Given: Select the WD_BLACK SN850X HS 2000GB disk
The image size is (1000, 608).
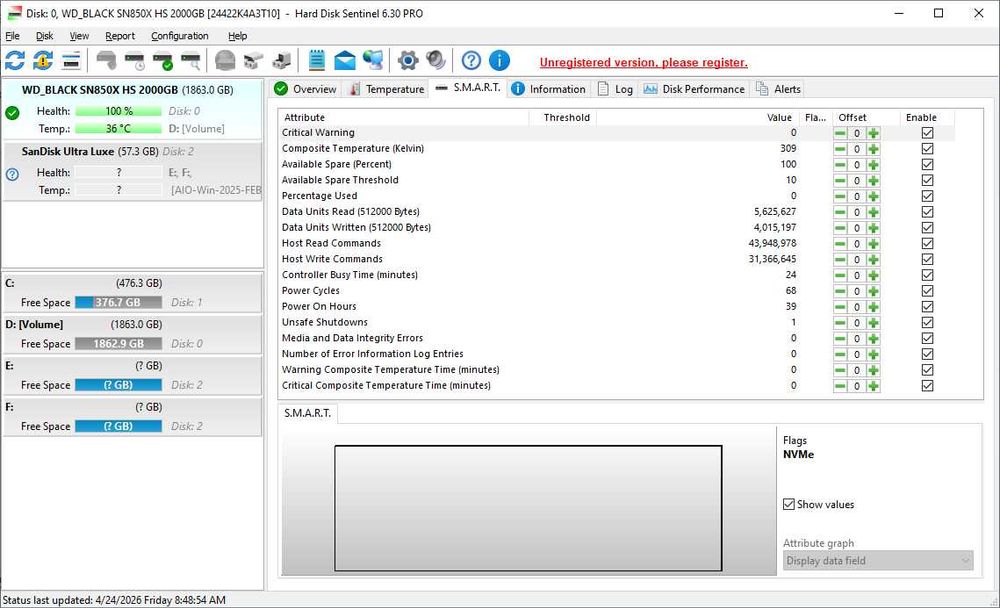Looking at the screenshot, I should (133, 109).
